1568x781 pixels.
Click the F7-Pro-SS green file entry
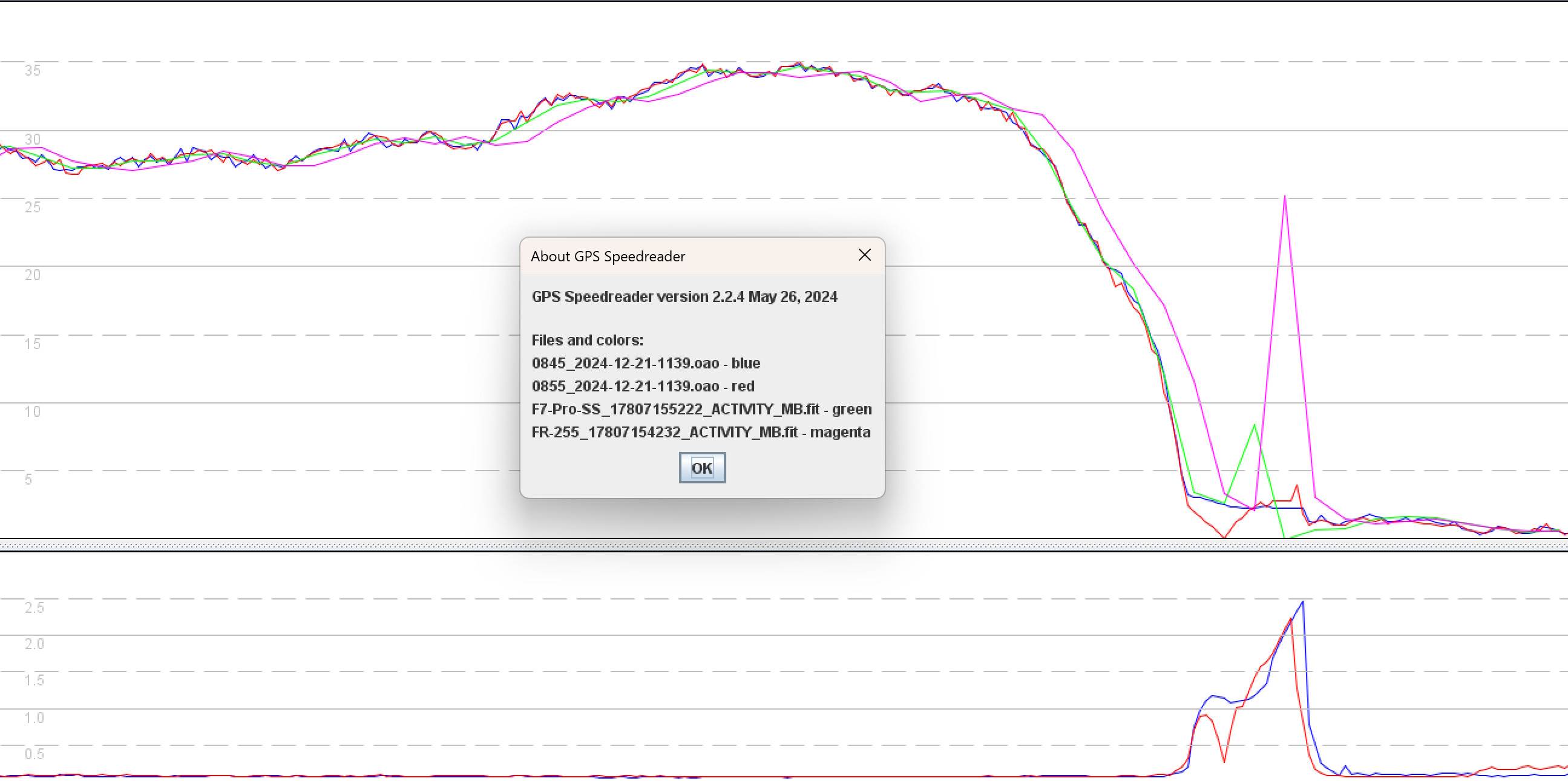click(701, 410)
